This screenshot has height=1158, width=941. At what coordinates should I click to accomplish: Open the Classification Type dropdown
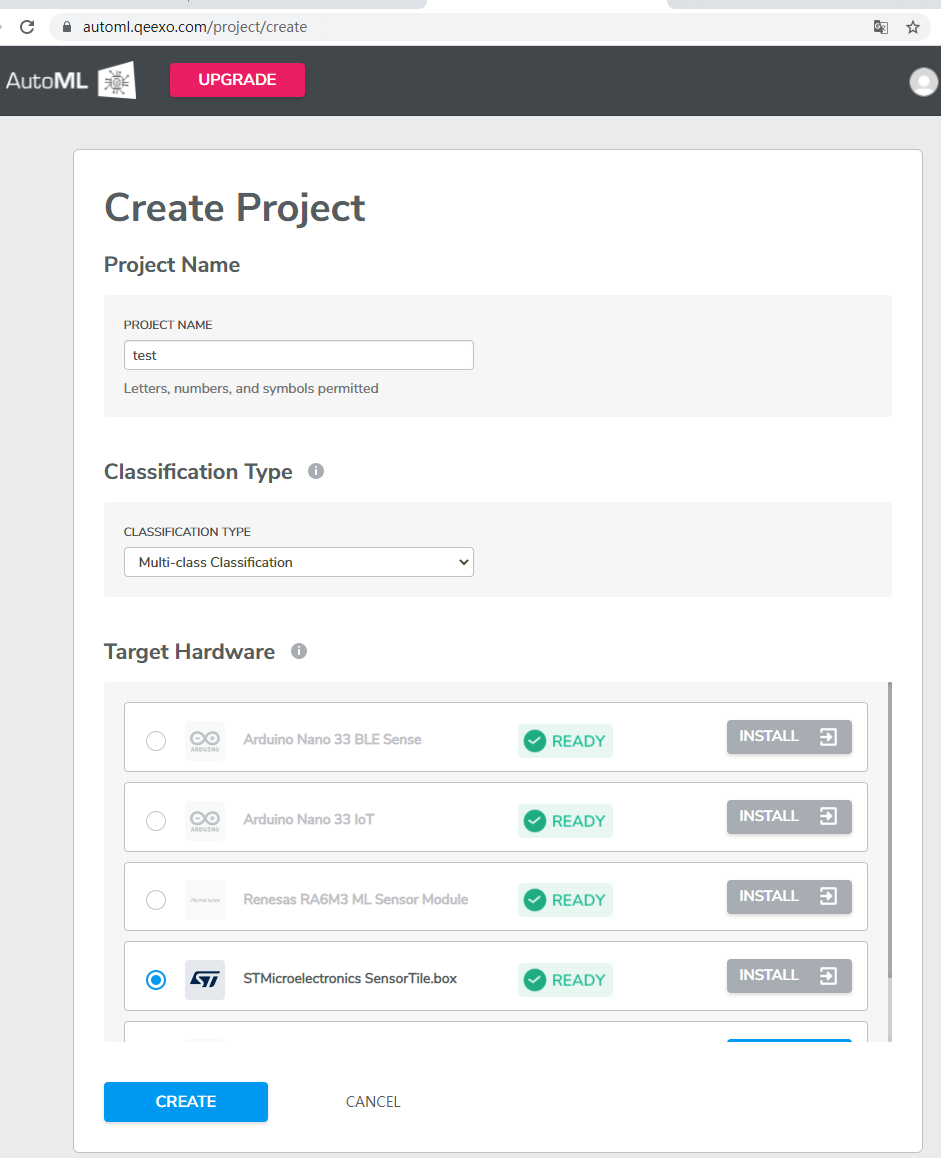pyautogui.click(x=298, y=562)
